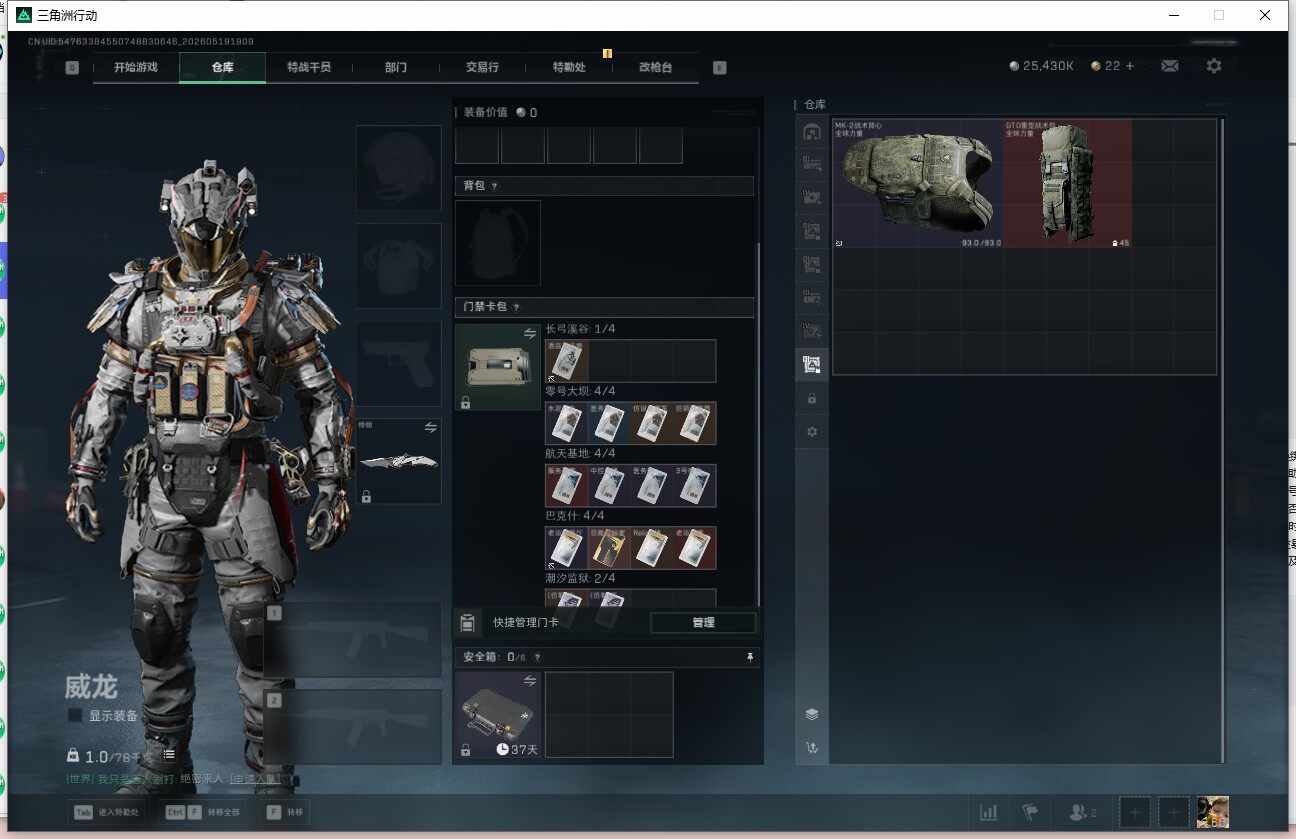This screenshot has width=1296, height=839.
Task: Open the player avatar in the bottom bar
Action: (1213, 813)
